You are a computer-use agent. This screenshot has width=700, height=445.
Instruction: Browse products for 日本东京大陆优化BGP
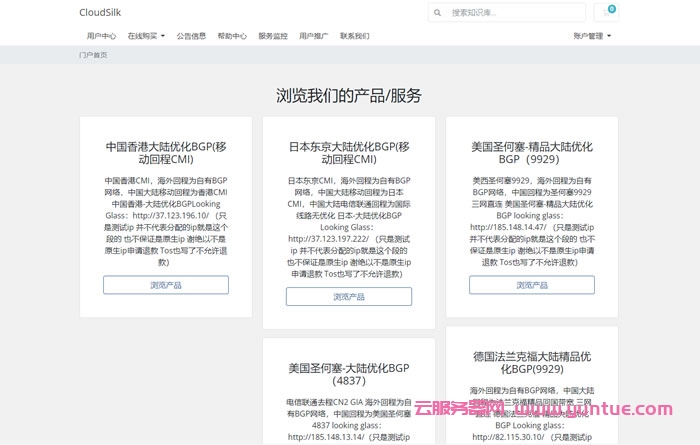349,297
